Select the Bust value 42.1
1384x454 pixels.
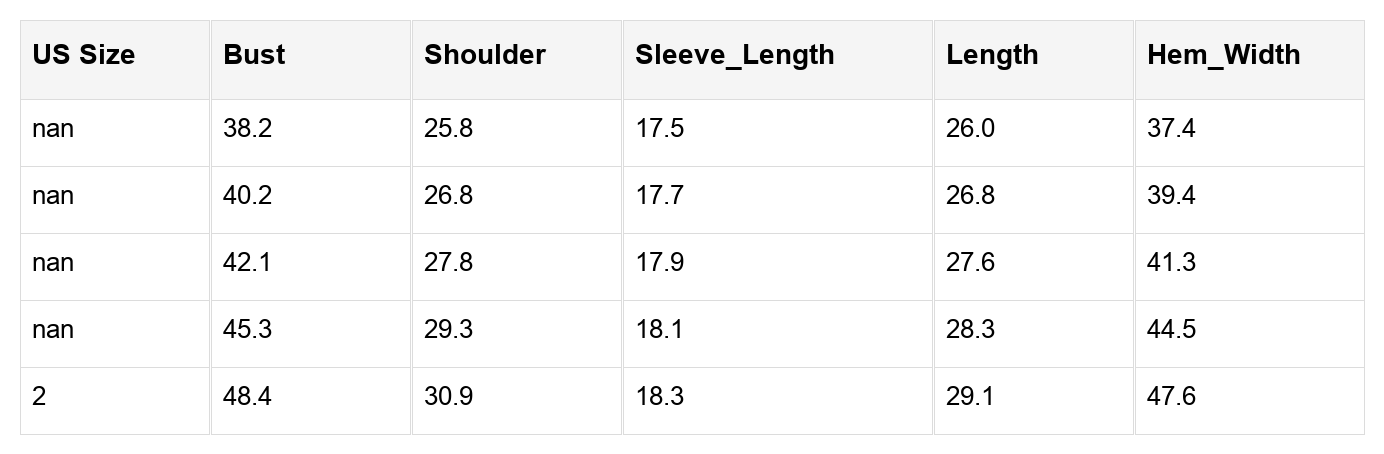tap(247, 263)
